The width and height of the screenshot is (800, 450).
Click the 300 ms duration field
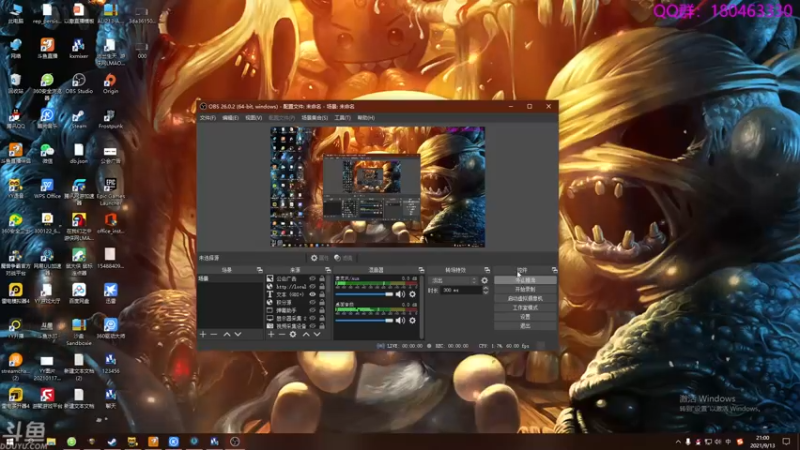click(x=461, y=290)
